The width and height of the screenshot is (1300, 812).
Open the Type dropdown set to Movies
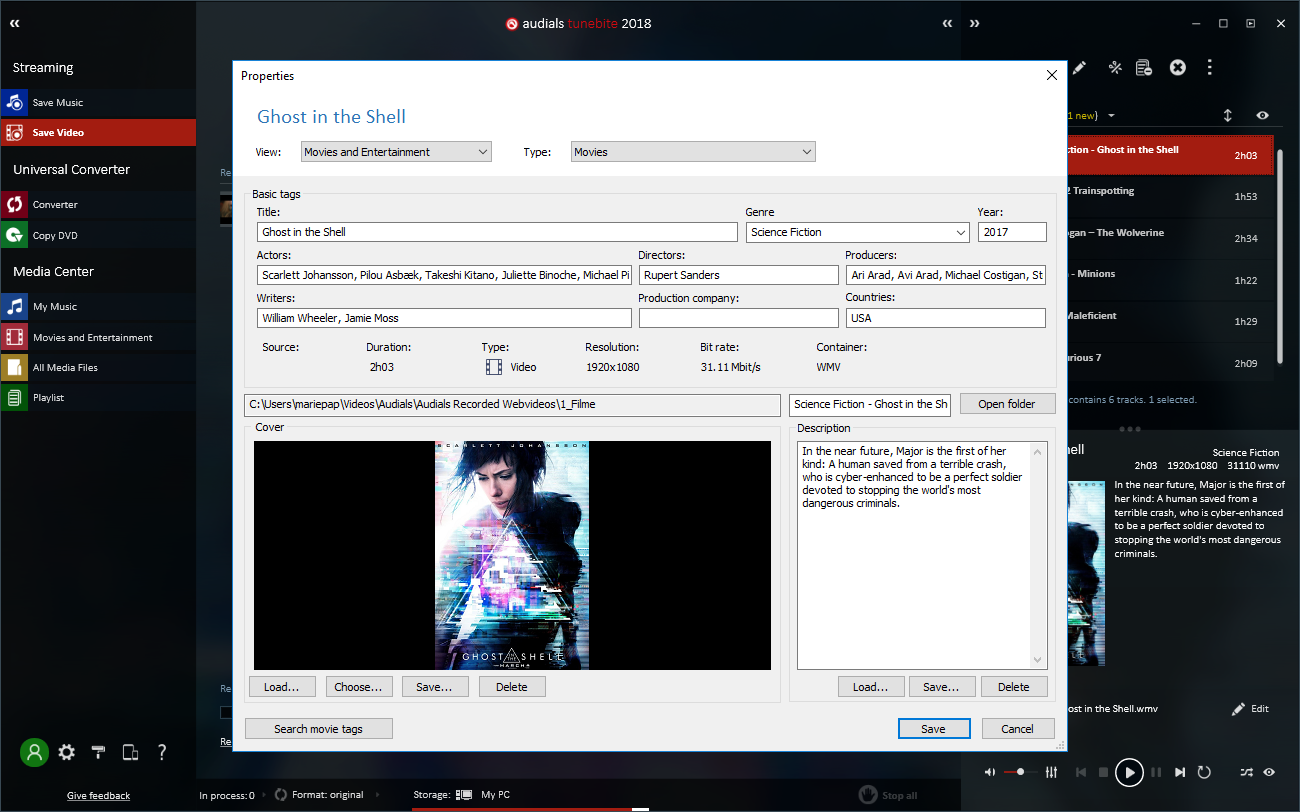693,152
